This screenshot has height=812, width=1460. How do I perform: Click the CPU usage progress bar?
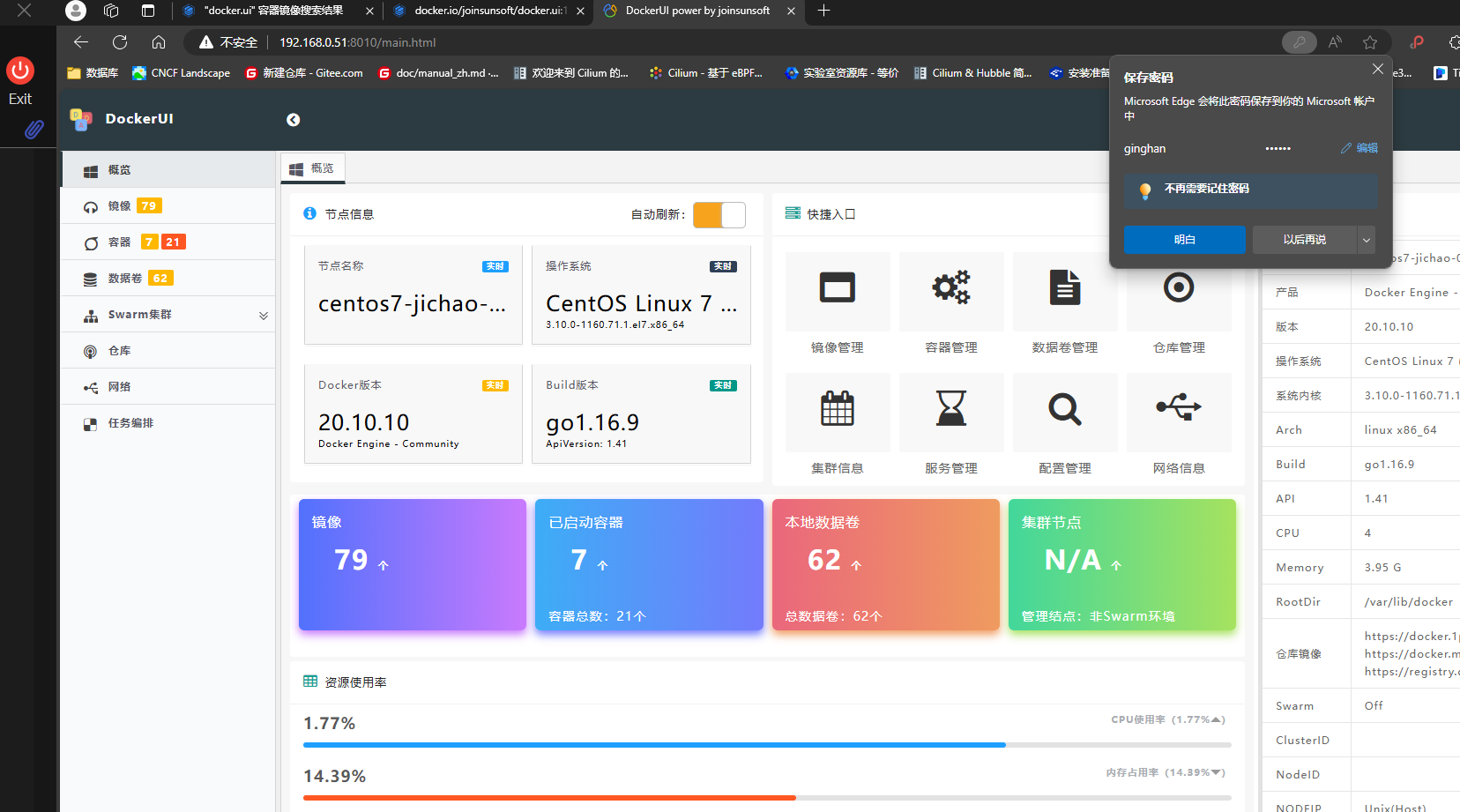point(767,745)
